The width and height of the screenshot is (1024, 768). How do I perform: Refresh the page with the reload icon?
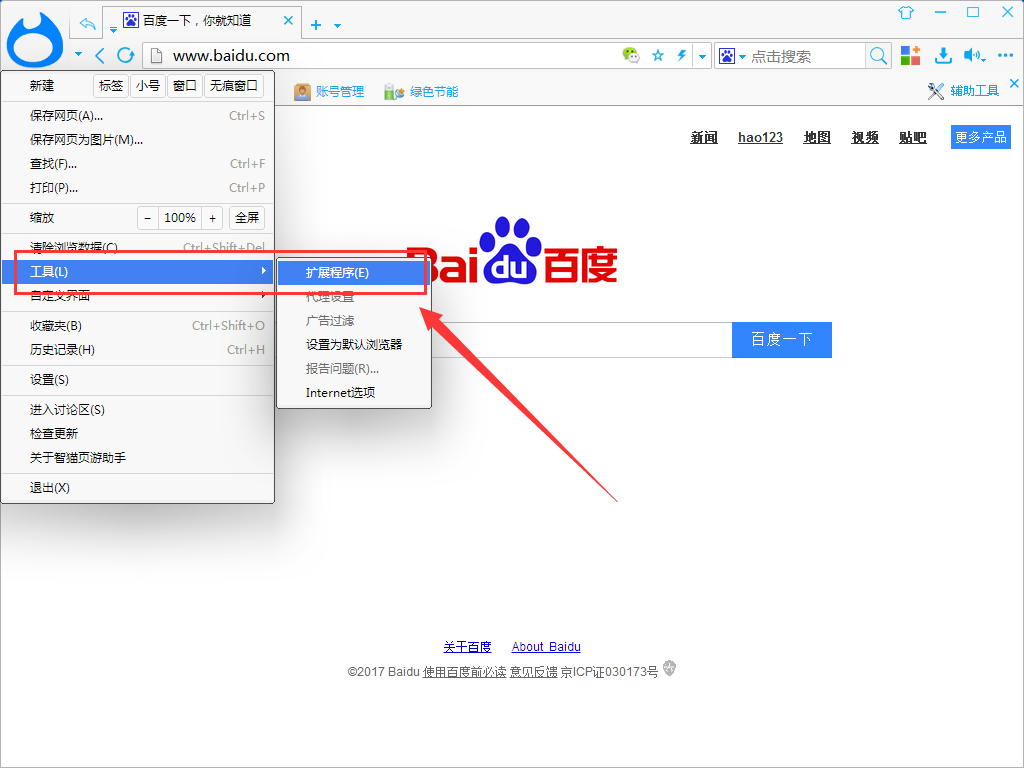point(125,57)
